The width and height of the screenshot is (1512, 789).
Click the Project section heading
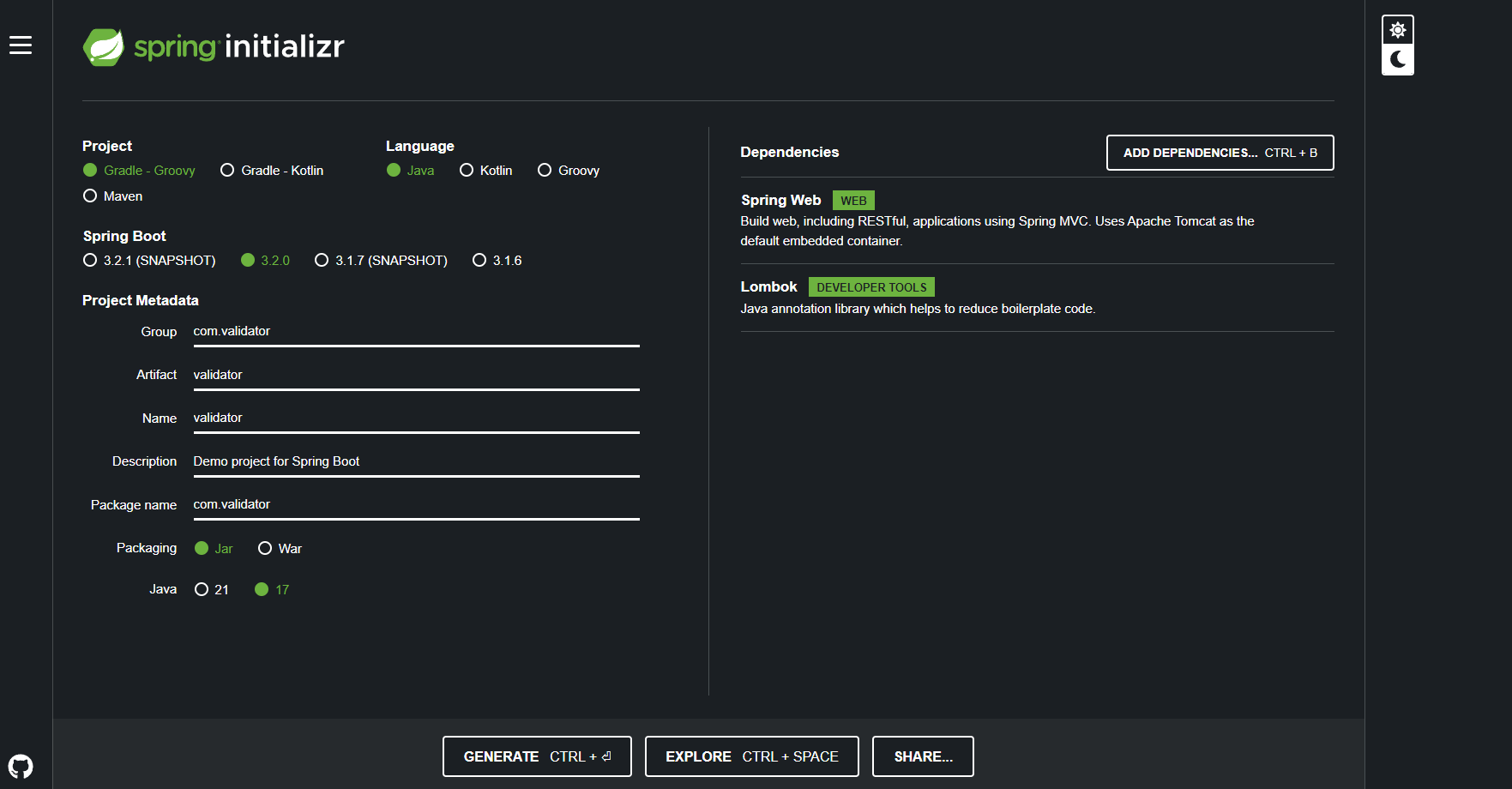(x=107, y=147)
